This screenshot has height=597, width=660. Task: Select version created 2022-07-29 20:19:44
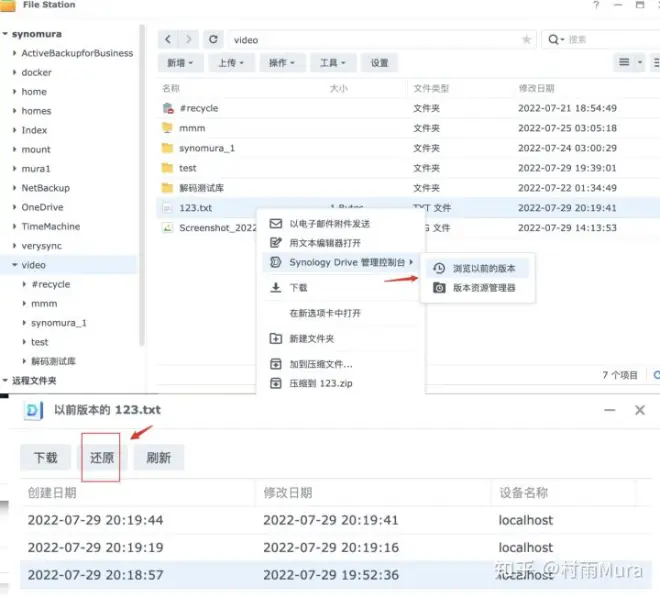(335, 520)
